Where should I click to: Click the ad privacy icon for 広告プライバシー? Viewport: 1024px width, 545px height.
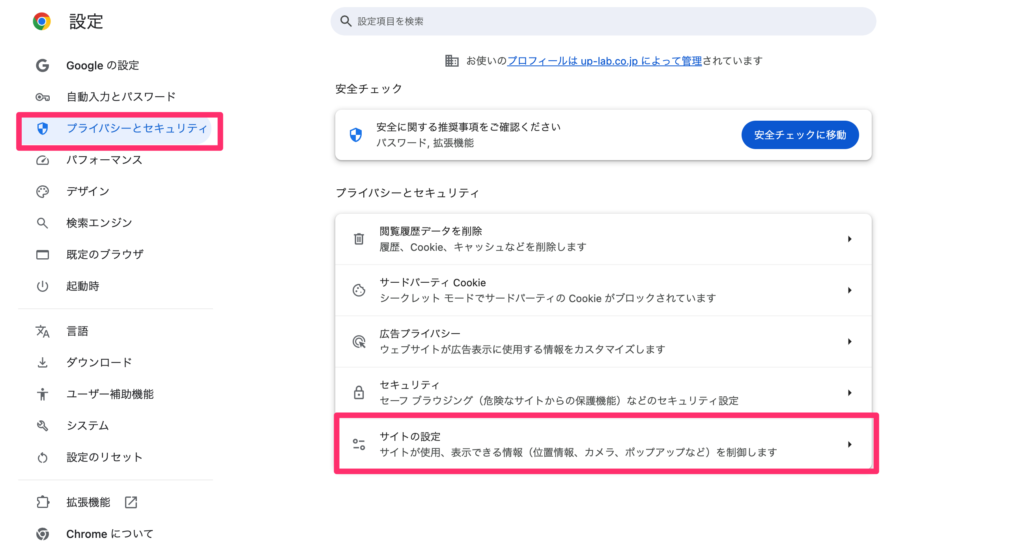pyautogui.click(x=359, y=341)
